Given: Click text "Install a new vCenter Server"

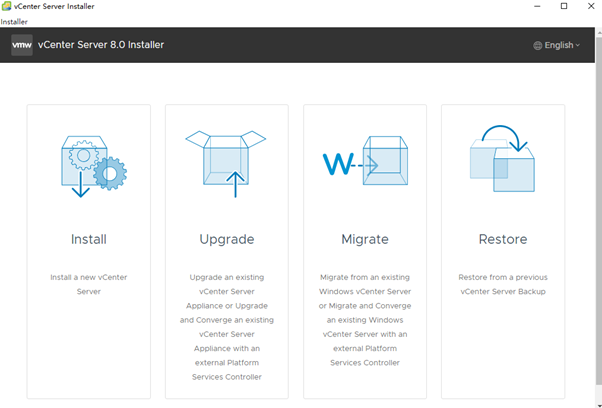Looking at the screenshot, I should [89, 284].
